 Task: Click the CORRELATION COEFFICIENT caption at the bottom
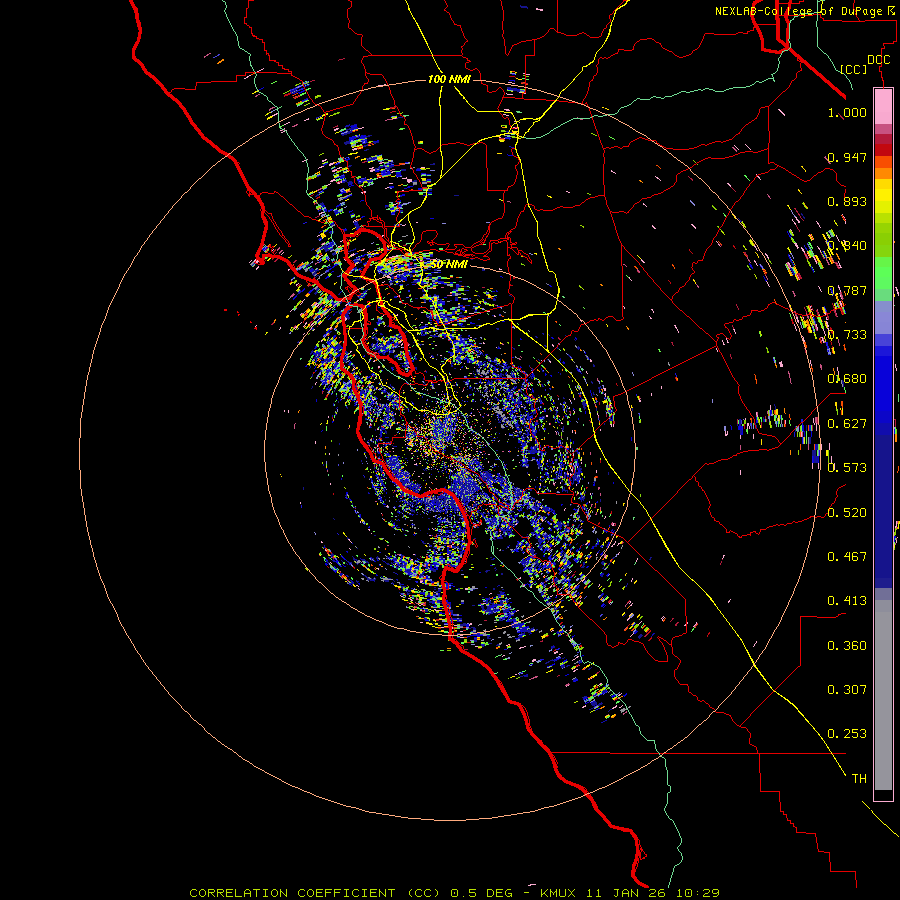point(455,893)
